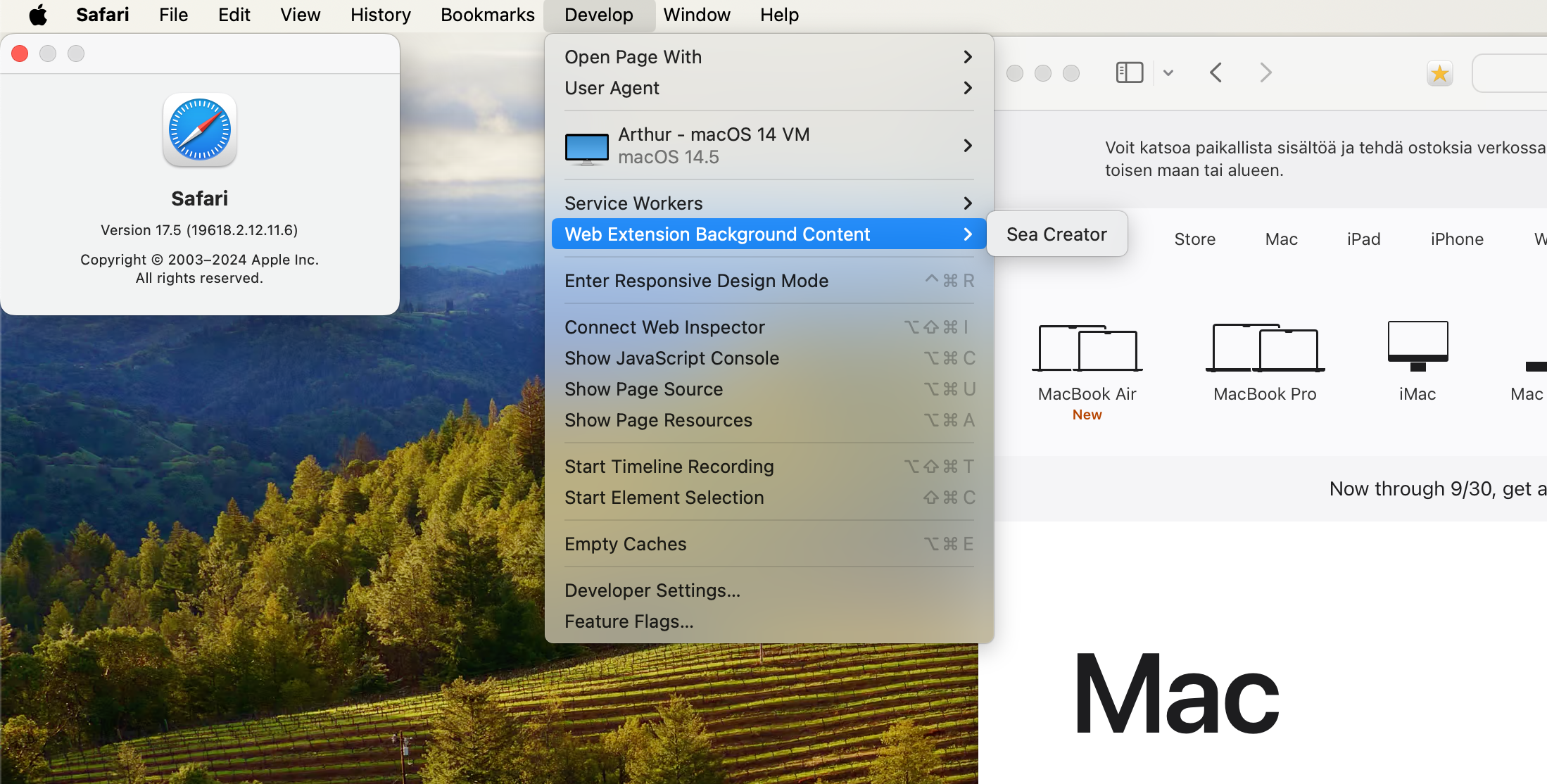Select Empty Caches menu entry
The image size is (1547, 784).
coord(625,544)
